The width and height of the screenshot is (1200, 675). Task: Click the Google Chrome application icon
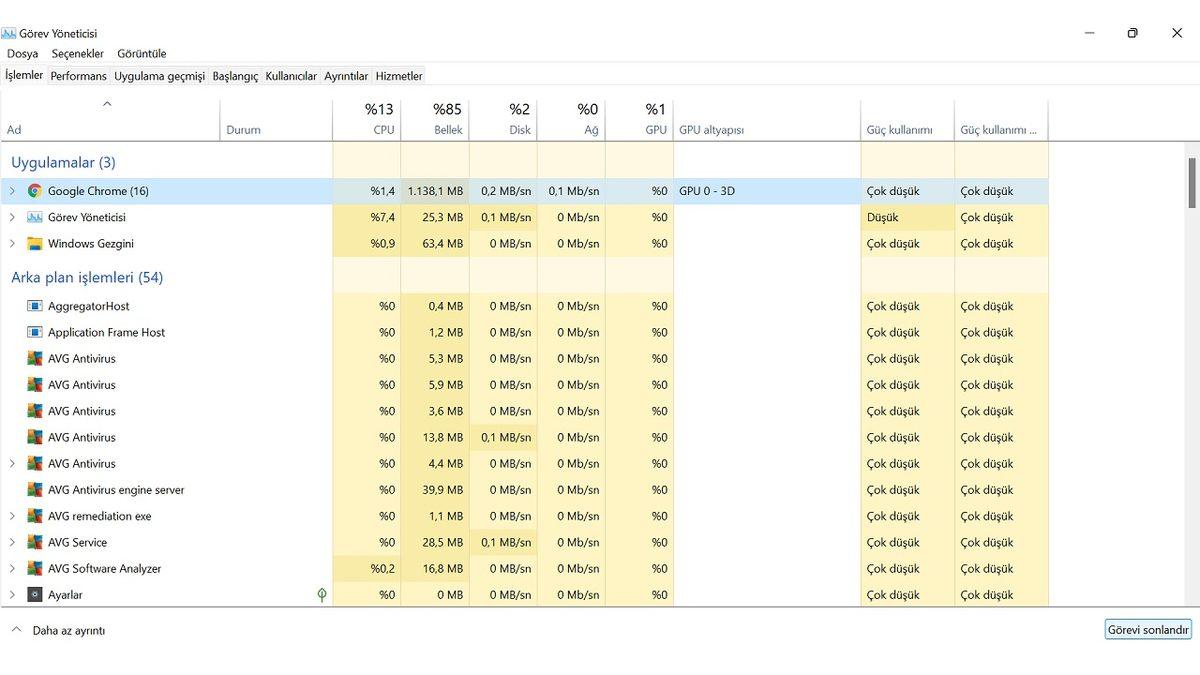click(34, 190)
